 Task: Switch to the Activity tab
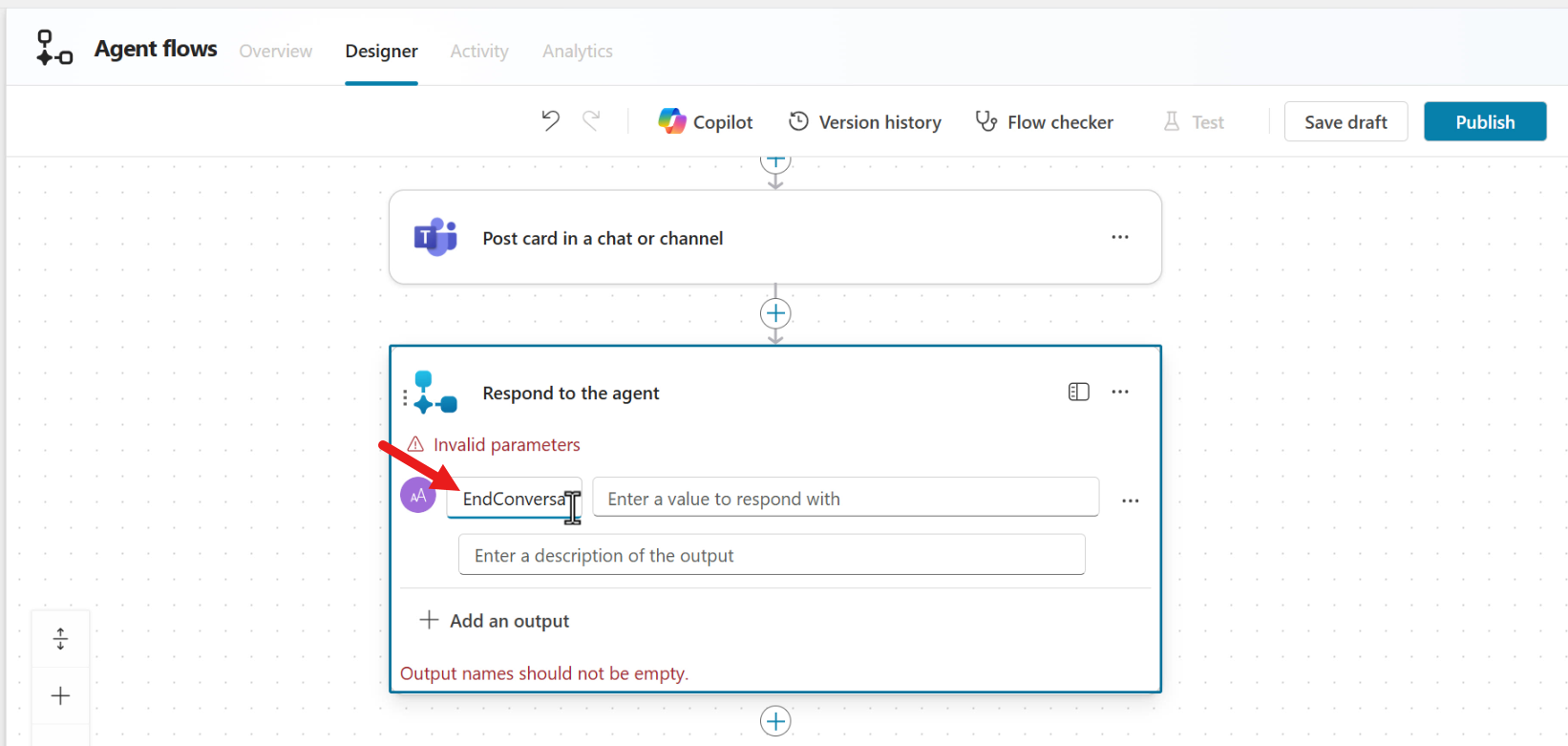479,52
